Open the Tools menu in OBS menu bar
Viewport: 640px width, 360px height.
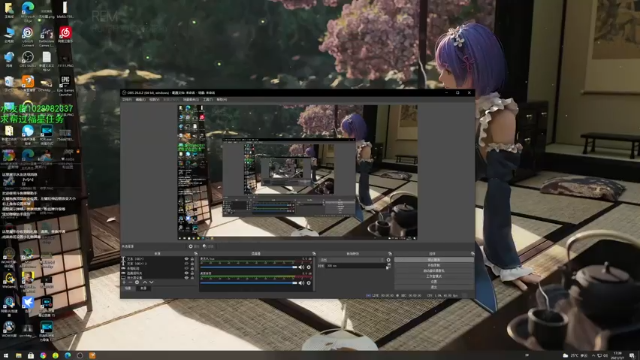208,100
